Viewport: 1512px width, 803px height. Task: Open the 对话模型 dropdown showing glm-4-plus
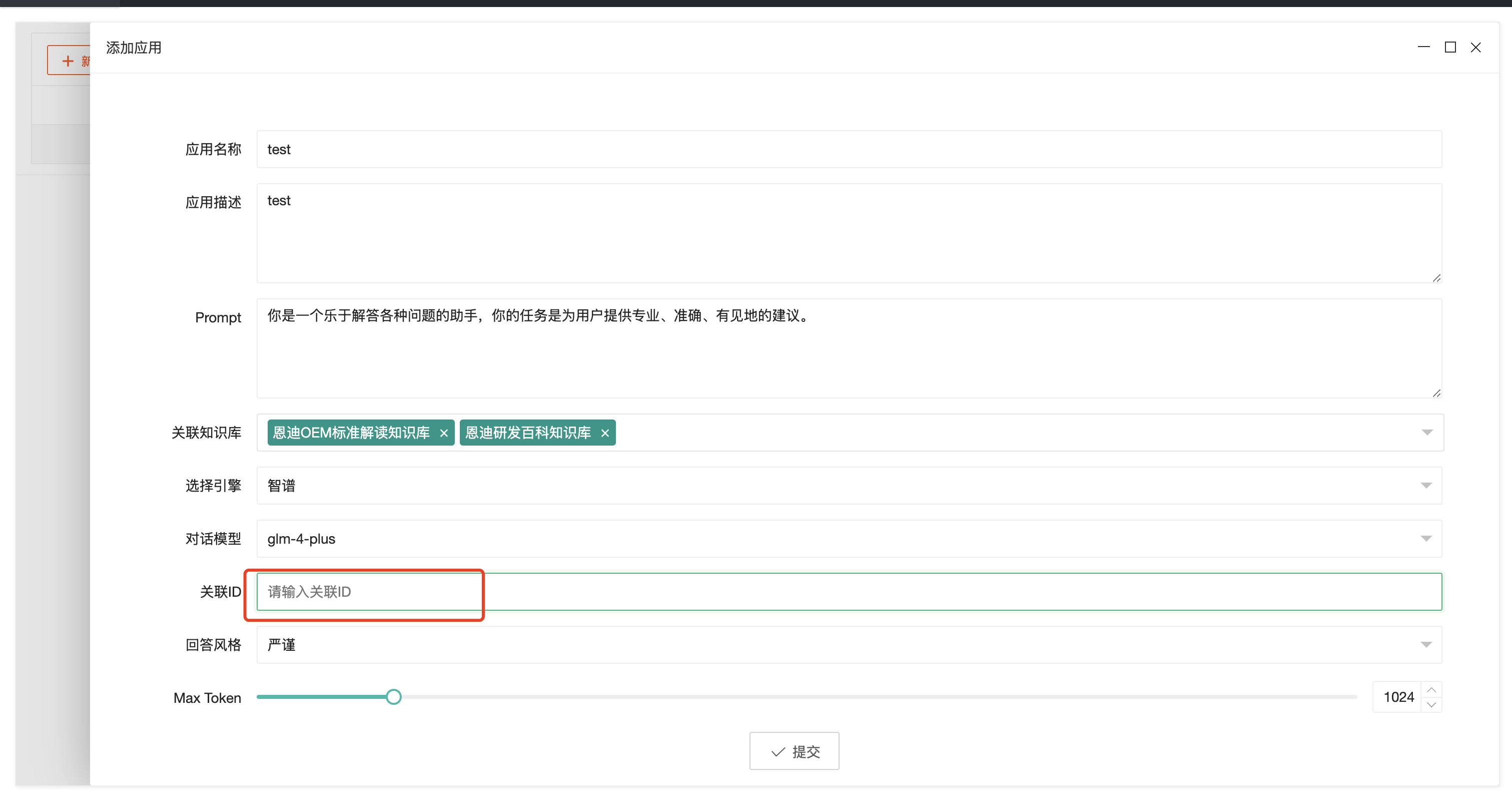[849, 538]
